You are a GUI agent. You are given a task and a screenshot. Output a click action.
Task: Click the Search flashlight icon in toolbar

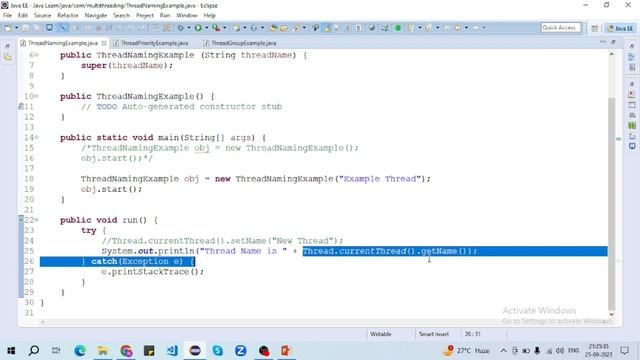point(295,28)
